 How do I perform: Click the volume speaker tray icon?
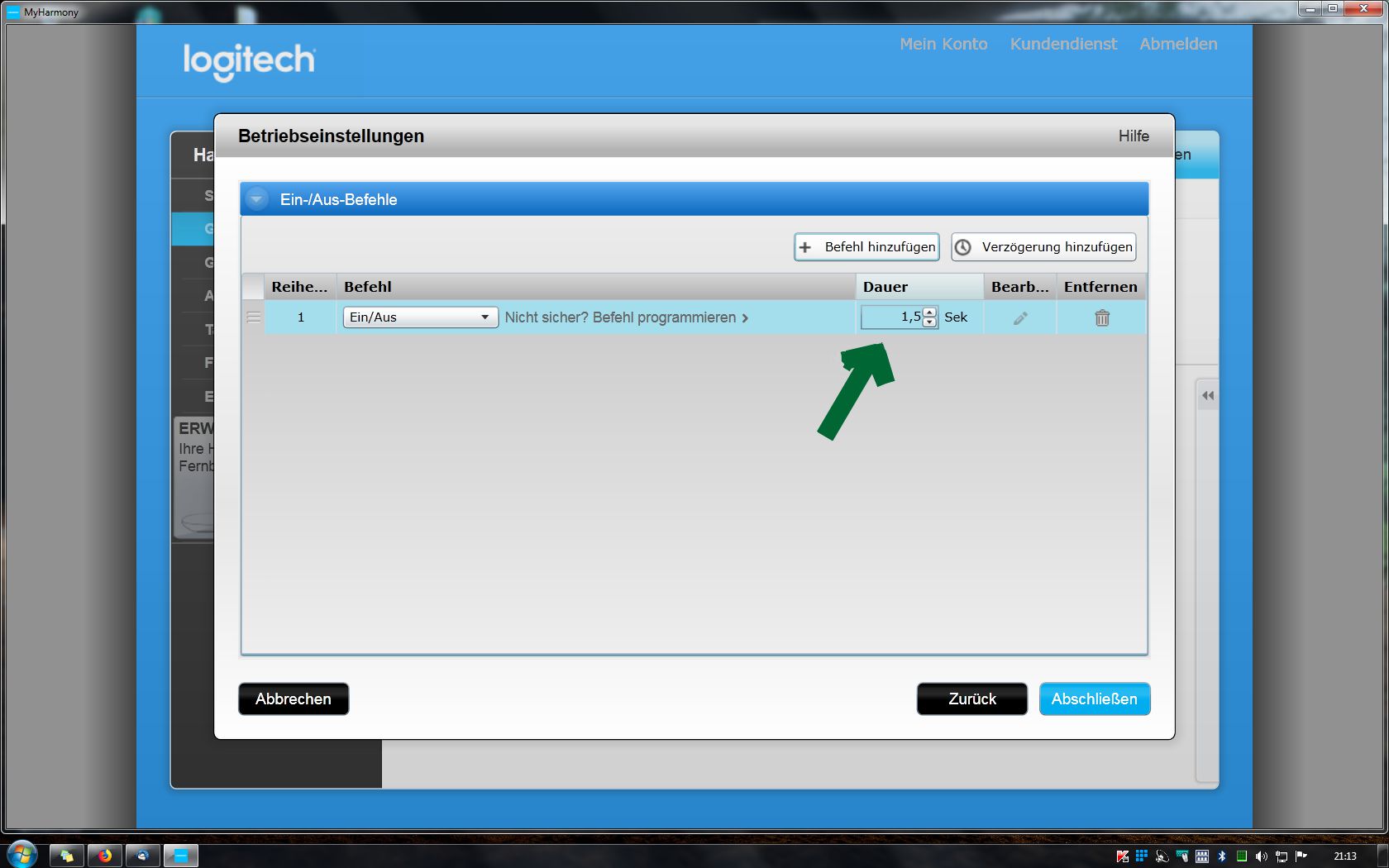tap(1261, 856)
